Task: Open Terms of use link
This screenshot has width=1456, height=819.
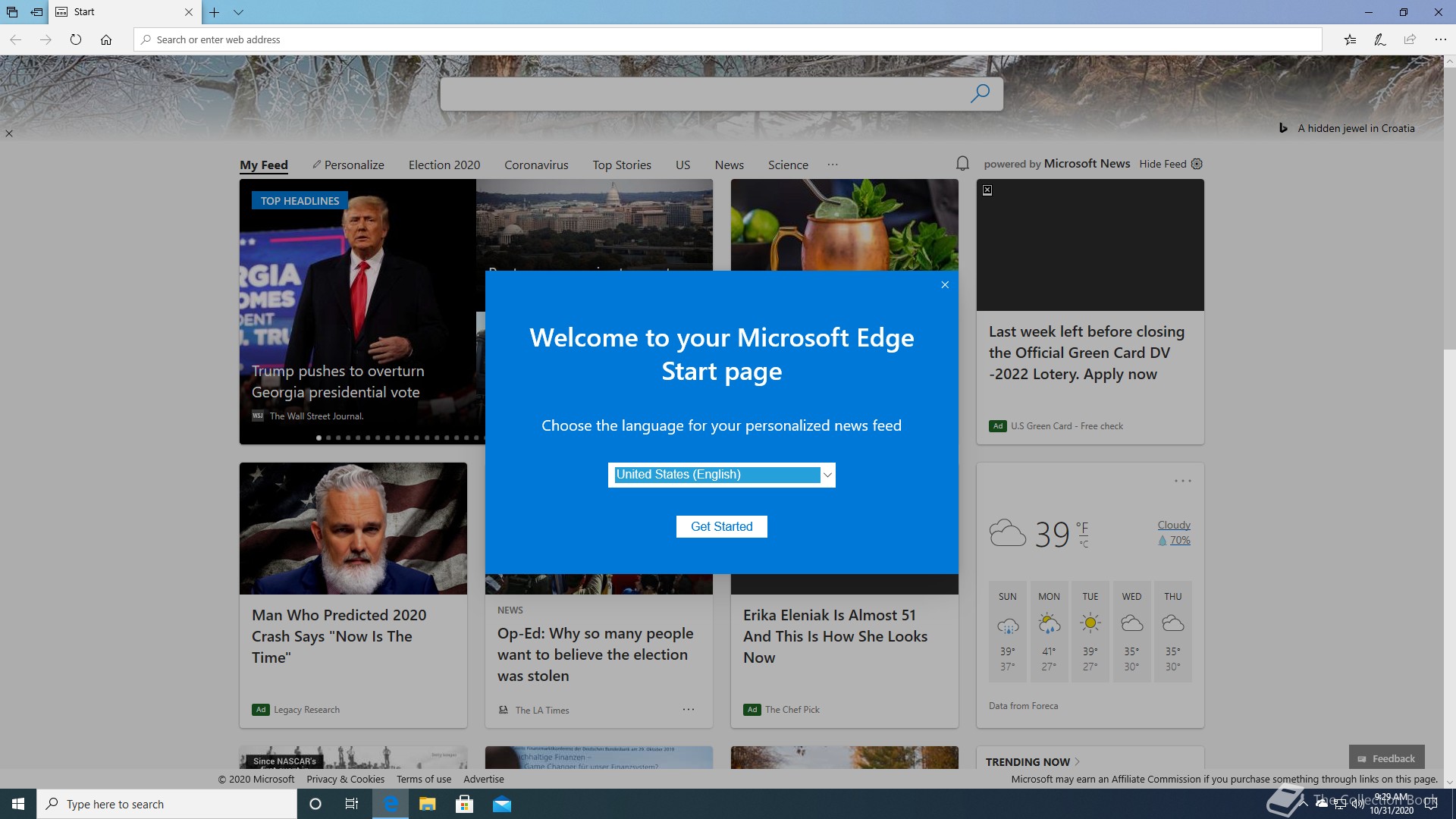Action: [x=424, y=779]
